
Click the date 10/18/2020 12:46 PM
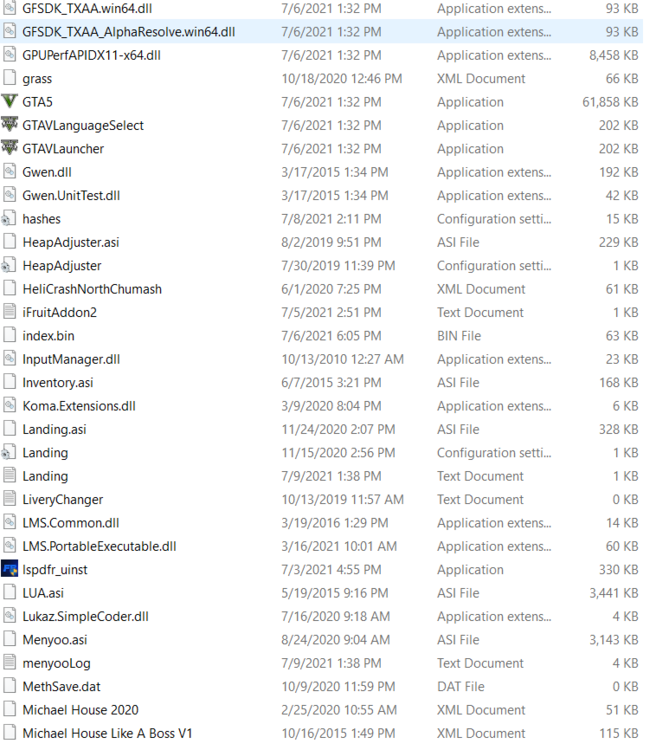point(341,78)
